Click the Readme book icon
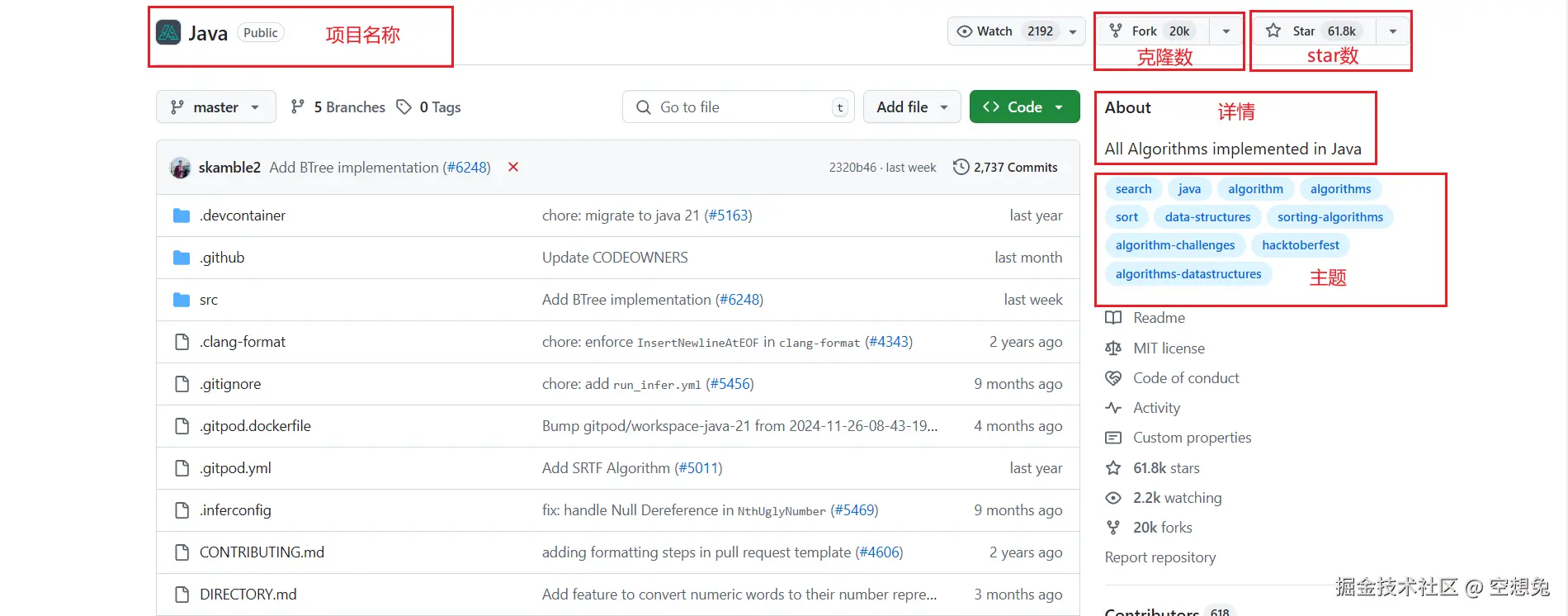Image resolution: width=1568 pixels, height=616 pixels. point(1113,318)
